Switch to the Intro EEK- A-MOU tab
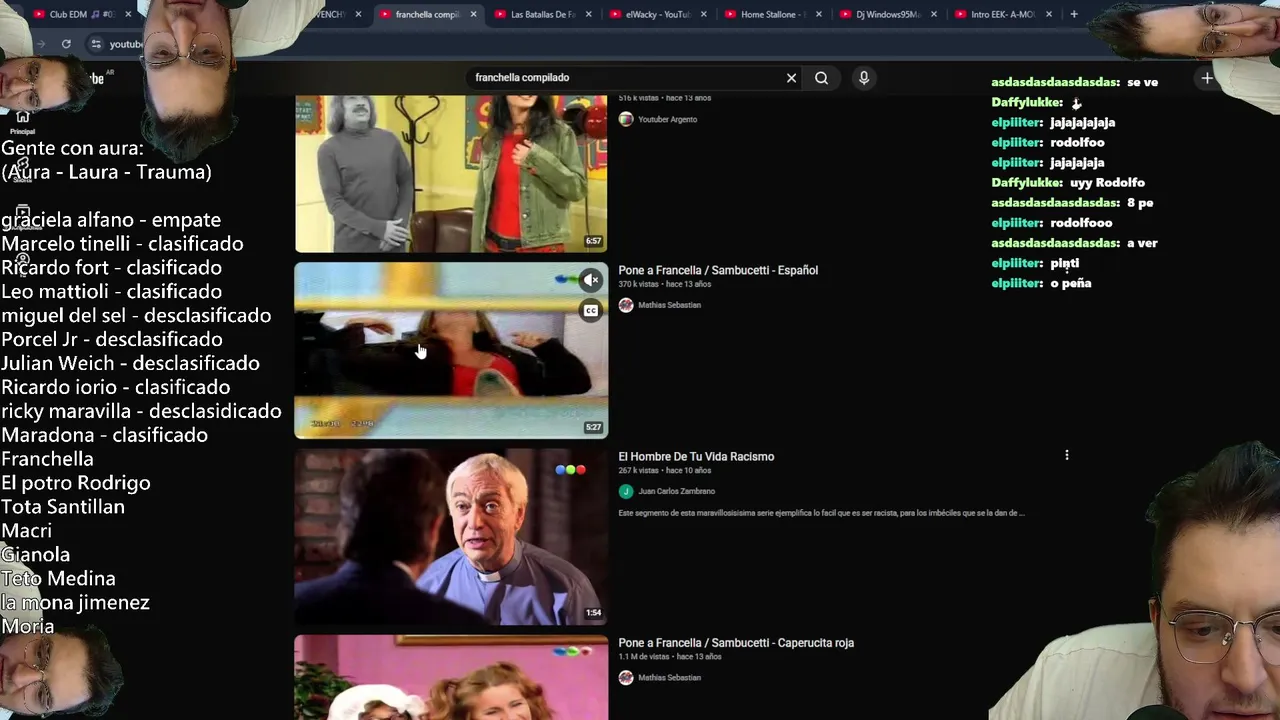This screenshot has width=1280, height=720. point(1002,15)
